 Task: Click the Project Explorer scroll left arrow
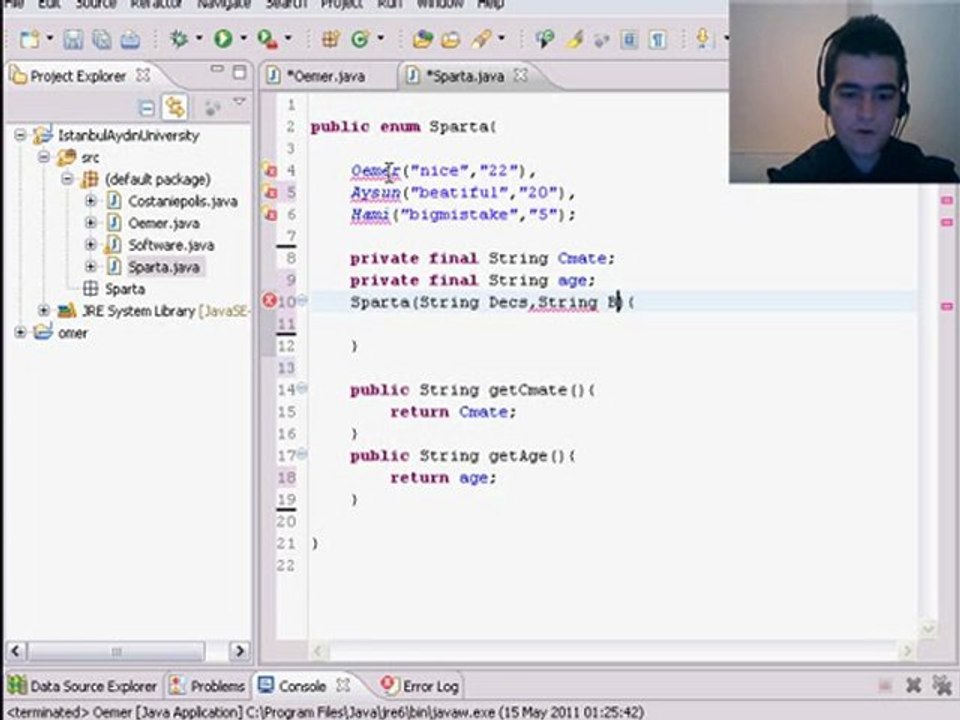[x=16, y=650]
